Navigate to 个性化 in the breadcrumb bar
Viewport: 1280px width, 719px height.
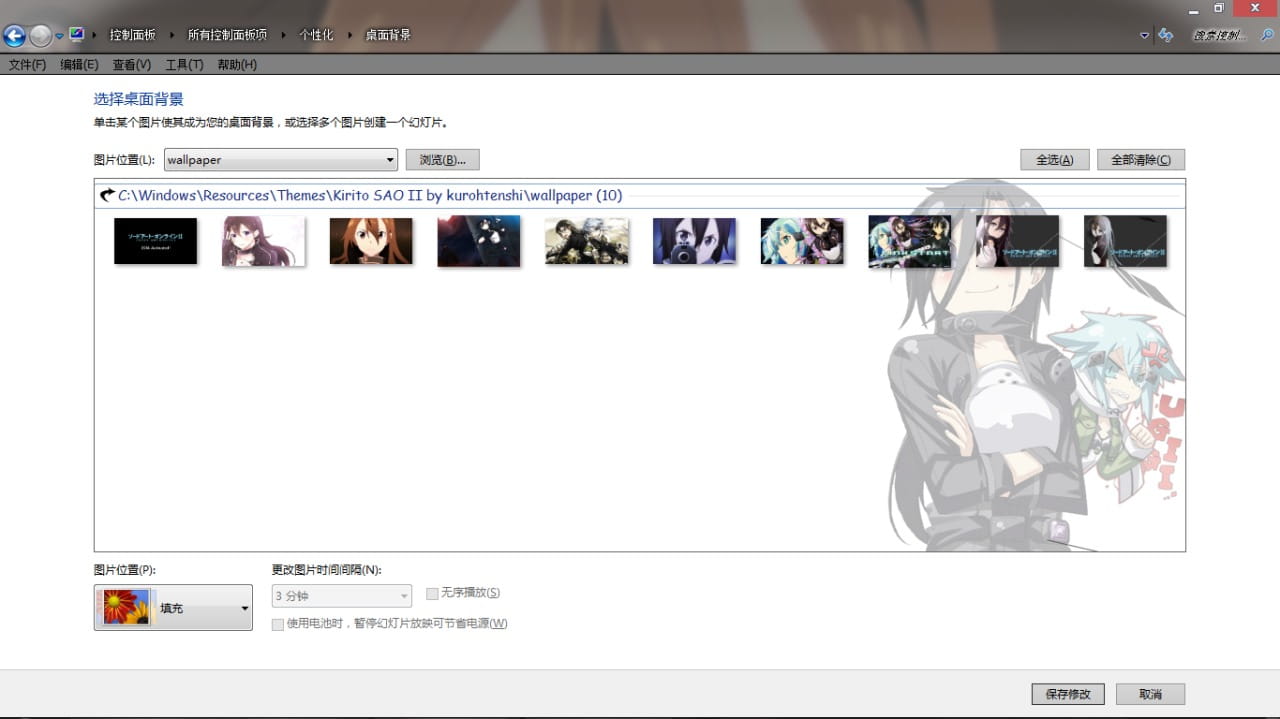pyautogui.click(x=316, y=33)
